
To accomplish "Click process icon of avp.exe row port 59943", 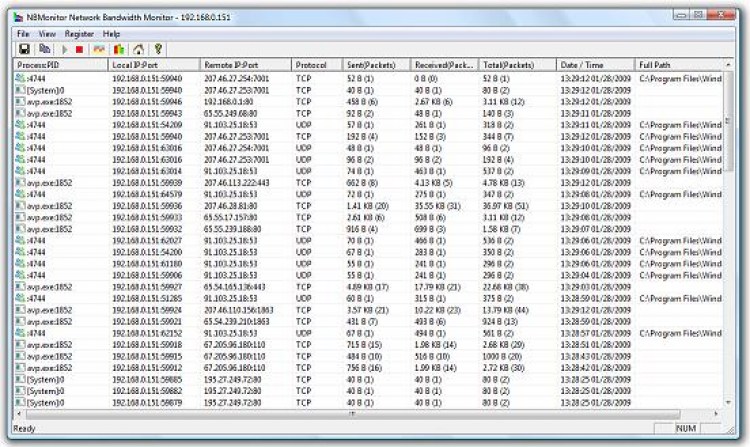I will tap(20, 113).
